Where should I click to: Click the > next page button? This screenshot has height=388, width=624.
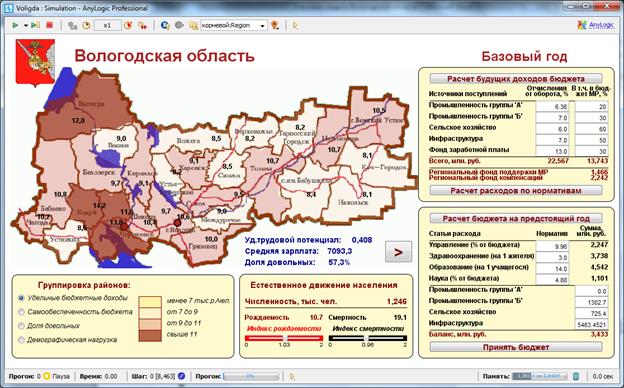pyautogui.click(x=398, y=252)
